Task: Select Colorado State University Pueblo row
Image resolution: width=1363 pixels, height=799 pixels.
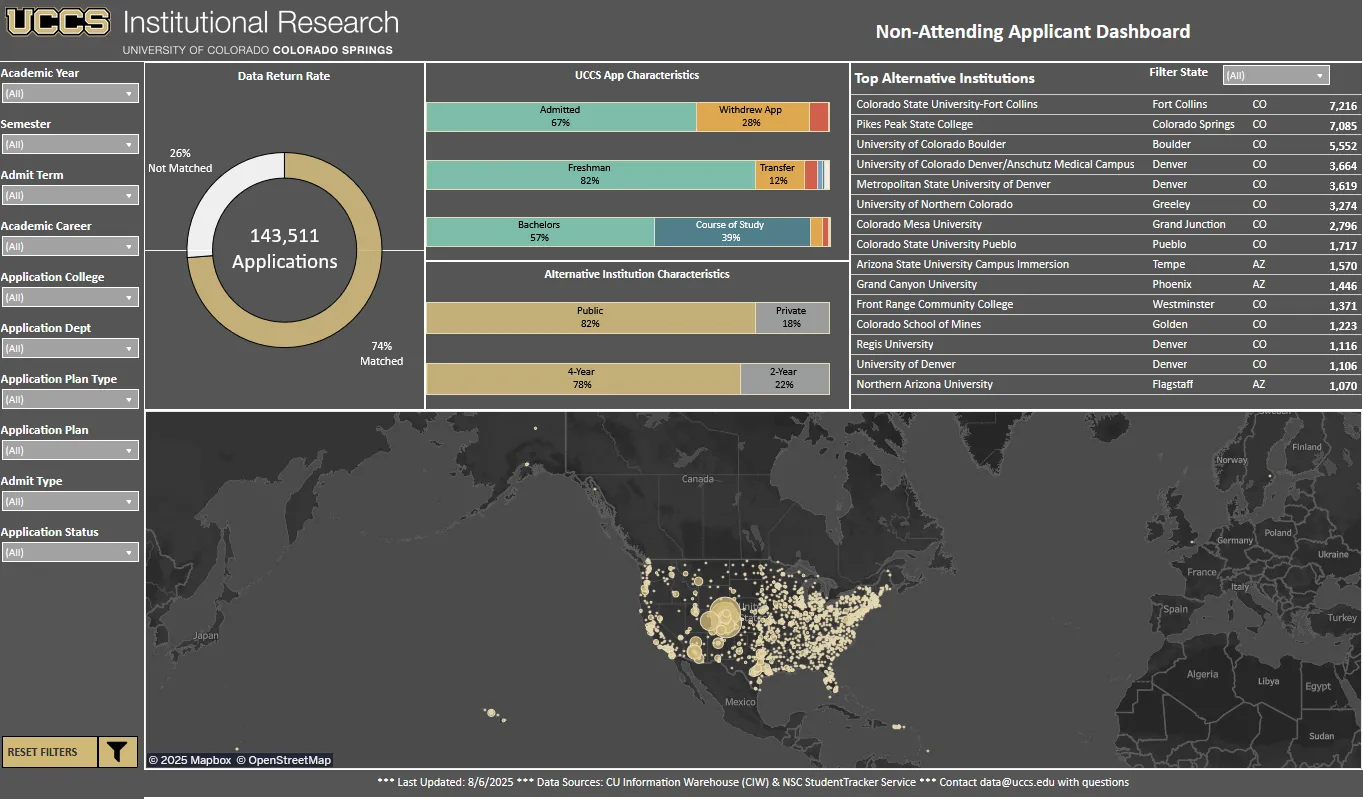Action: (1106, 245)
